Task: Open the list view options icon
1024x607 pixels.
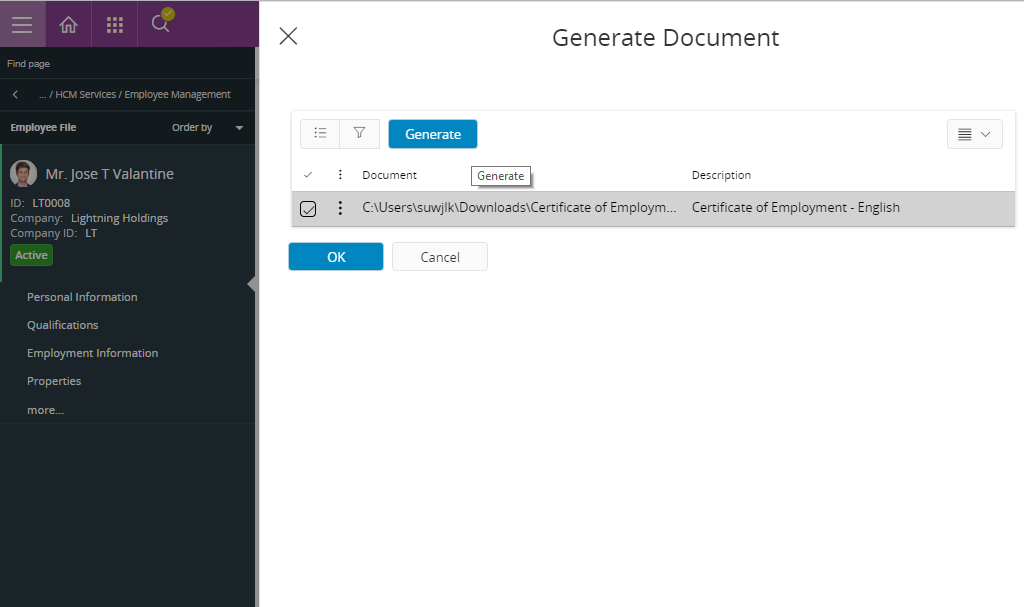Action: pyautogui.click(x=320, y=134)
